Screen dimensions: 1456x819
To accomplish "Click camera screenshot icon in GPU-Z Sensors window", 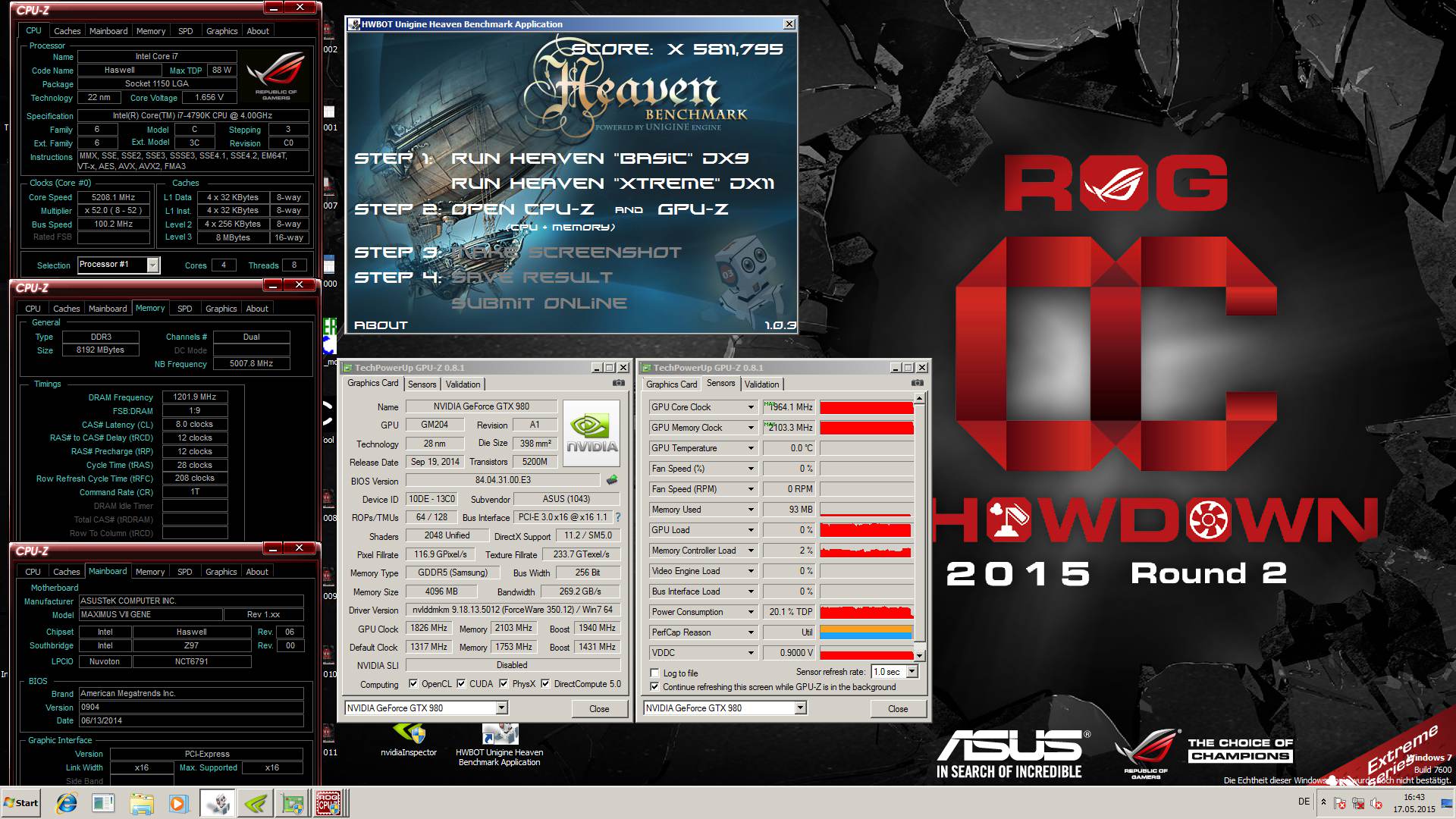I will click(918, 383).
